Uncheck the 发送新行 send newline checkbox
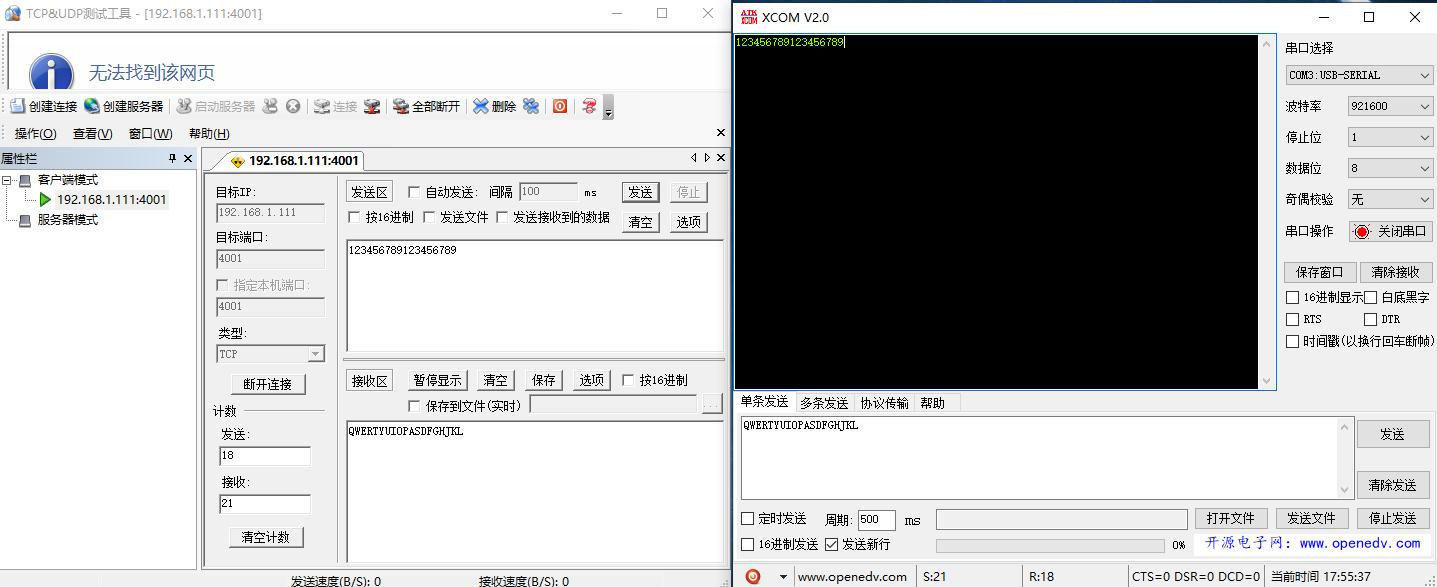 point(831,545)
